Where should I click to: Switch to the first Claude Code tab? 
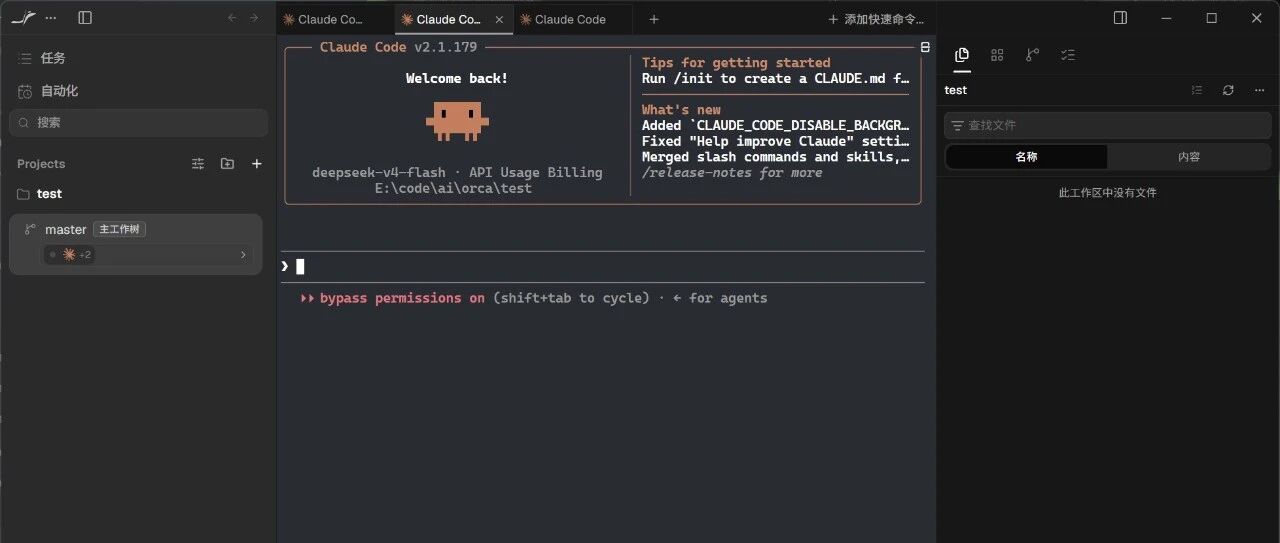coord(335,19)
